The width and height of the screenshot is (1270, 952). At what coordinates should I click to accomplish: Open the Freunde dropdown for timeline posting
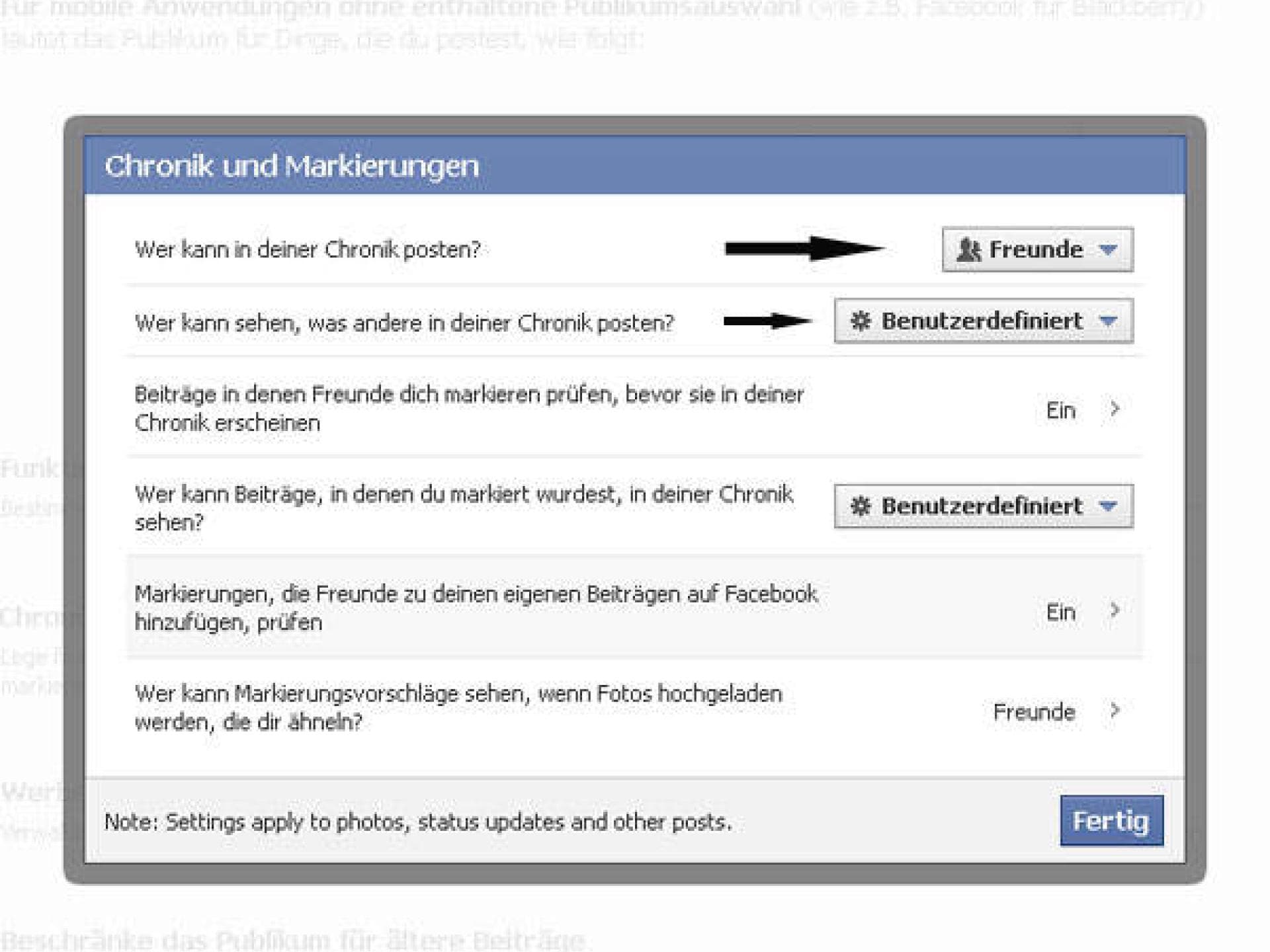(x=1037, y=250)
